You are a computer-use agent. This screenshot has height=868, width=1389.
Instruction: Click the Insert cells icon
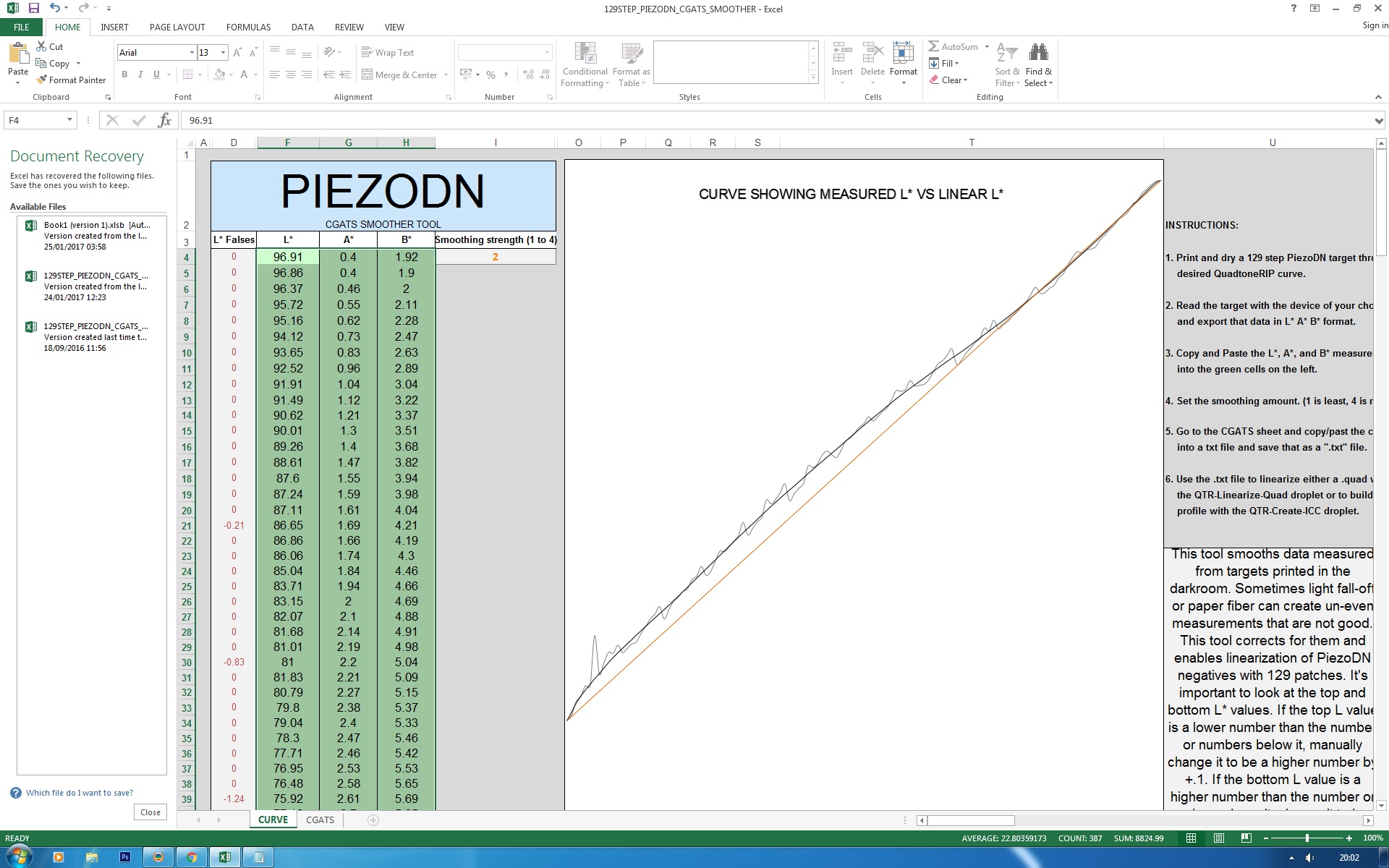click(841, 53)
